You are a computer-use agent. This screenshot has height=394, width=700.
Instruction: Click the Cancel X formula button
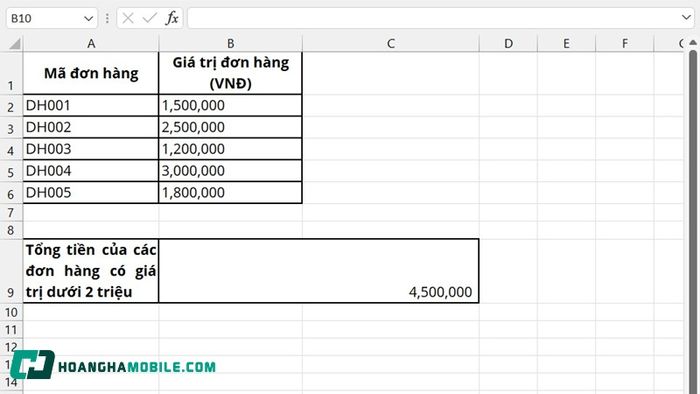tap(128, 18)
